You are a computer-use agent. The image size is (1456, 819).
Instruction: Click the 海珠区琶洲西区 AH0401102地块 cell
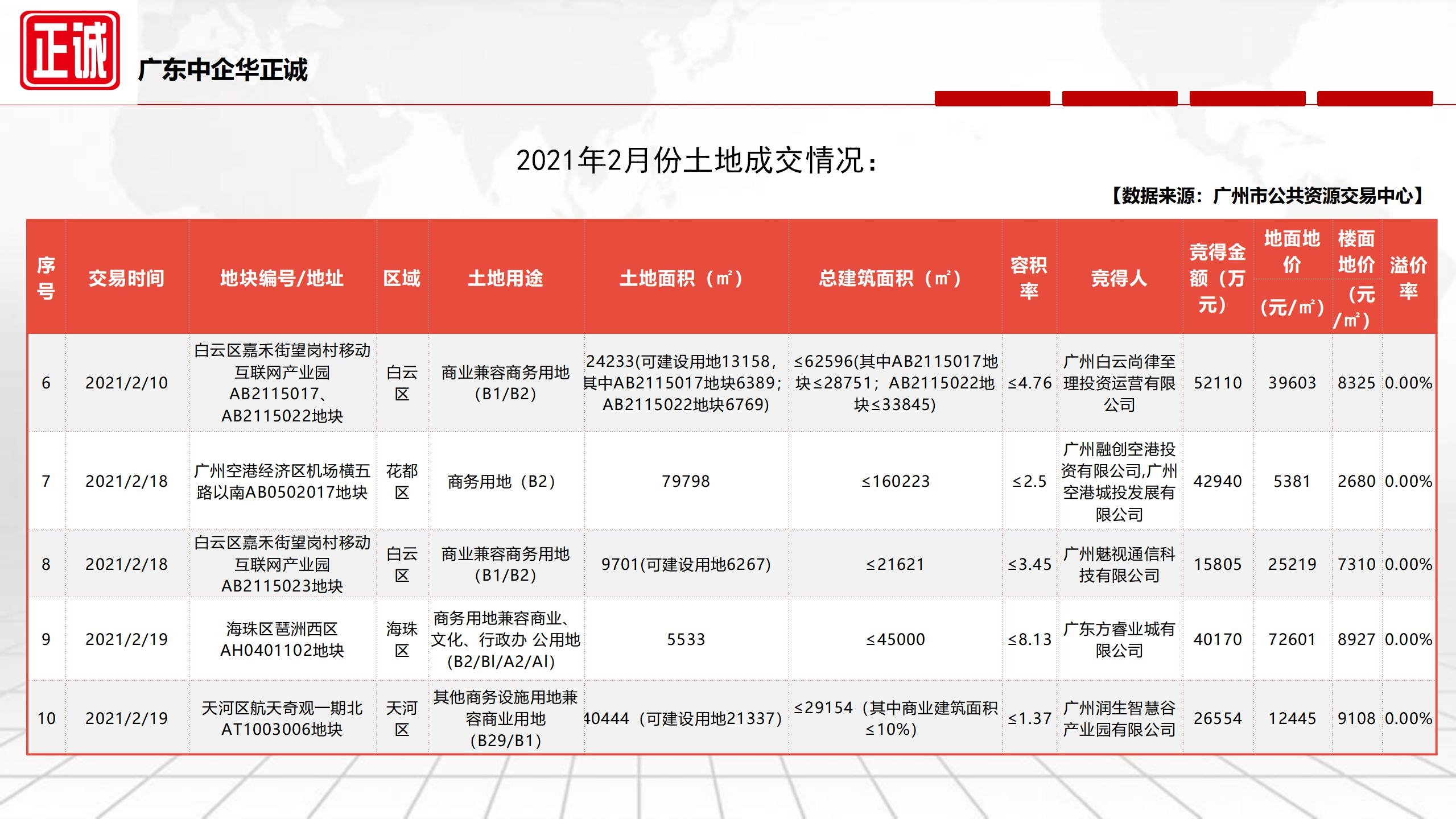click(x=282, y=639)
